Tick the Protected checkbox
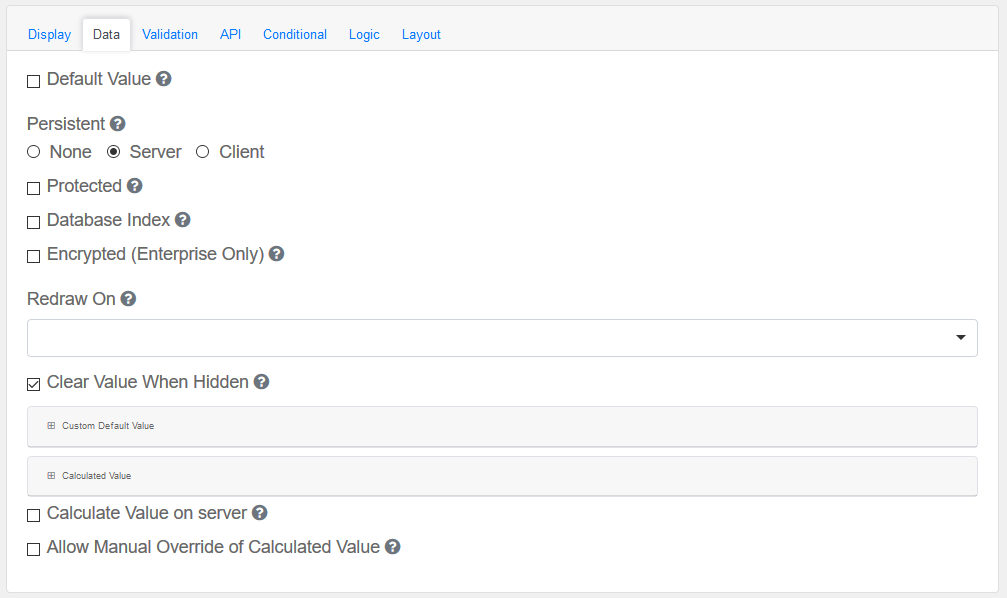 (34, 188)
